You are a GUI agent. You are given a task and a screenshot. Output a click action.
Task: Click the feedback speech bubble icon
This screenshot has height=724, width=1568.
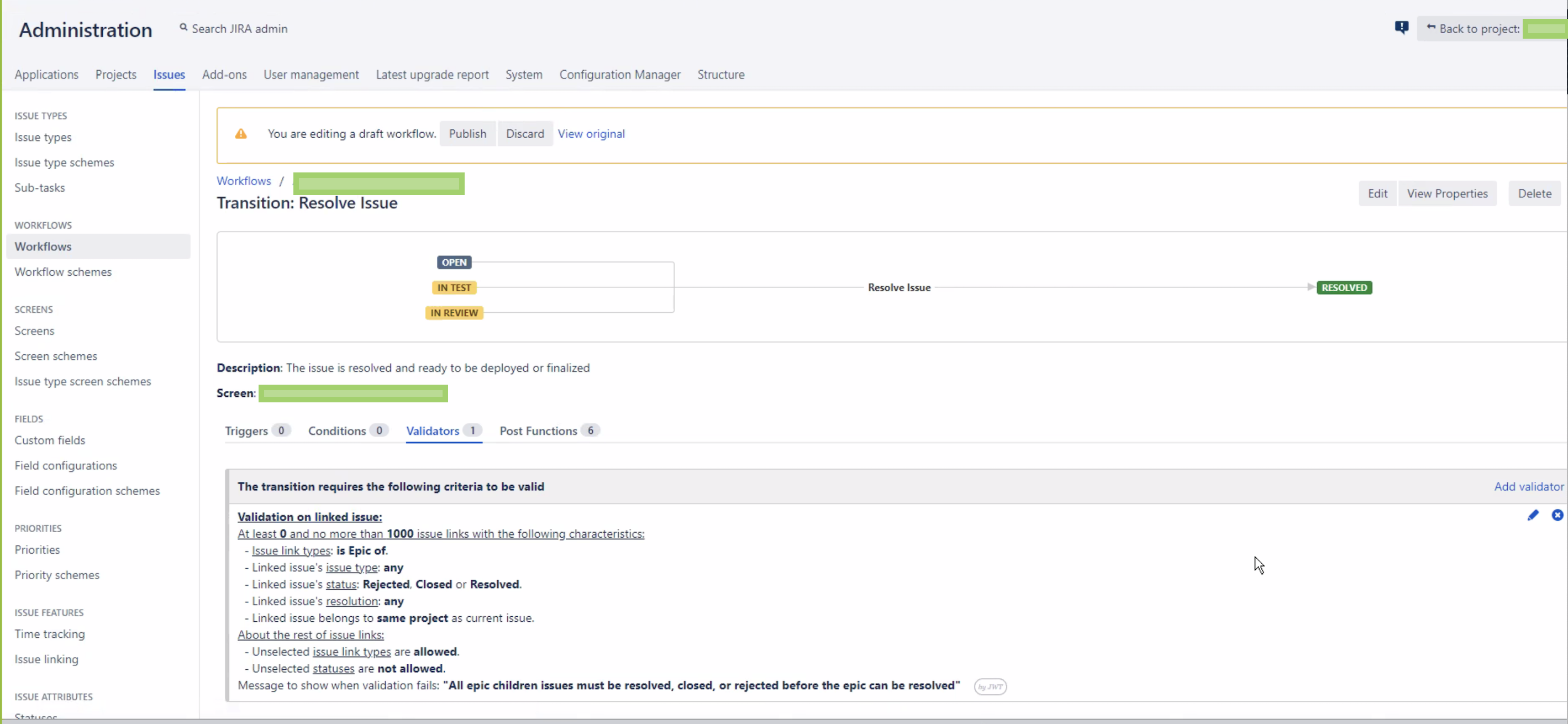[x=1401, y=28]
